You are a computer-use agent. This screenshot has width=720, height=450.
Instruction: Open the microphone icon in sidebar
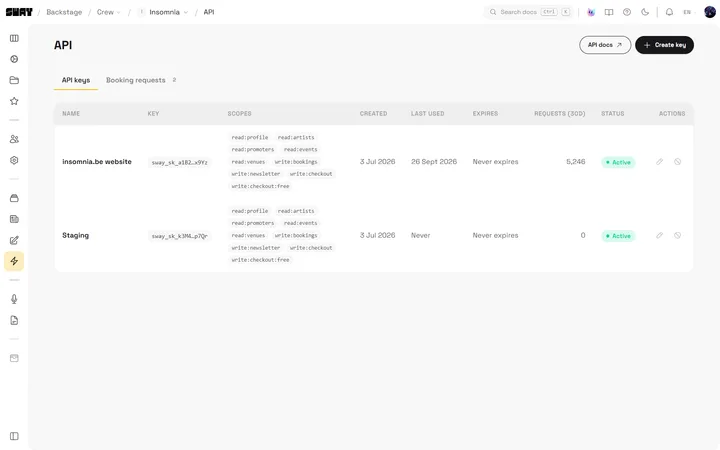tap(14, 299)
